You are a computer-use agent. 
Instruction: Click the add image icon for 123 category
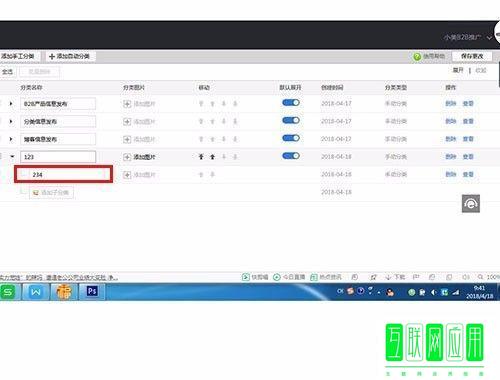pos(127,157)
